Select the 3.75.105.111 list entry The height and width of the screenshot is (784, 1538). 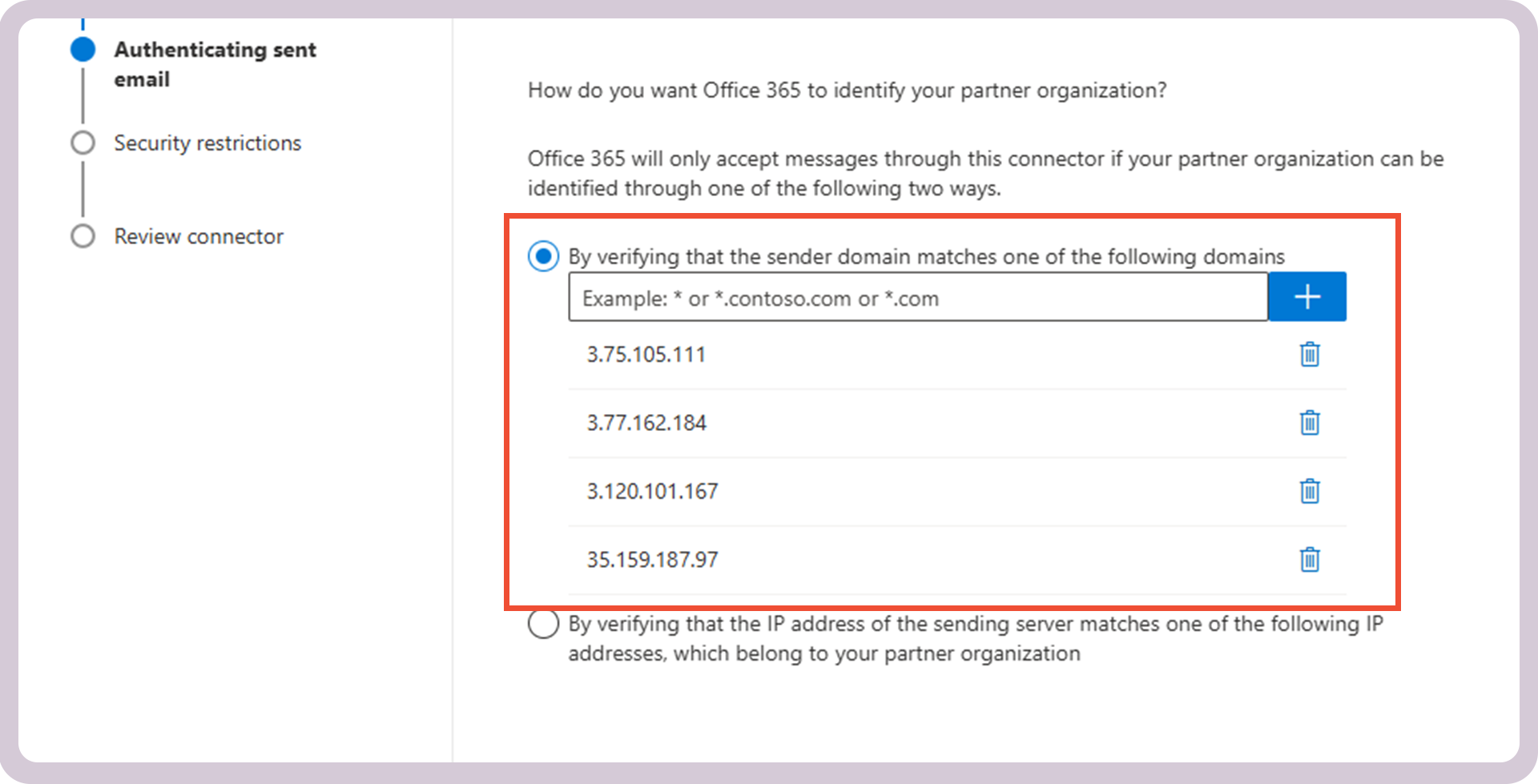[646, 355]
